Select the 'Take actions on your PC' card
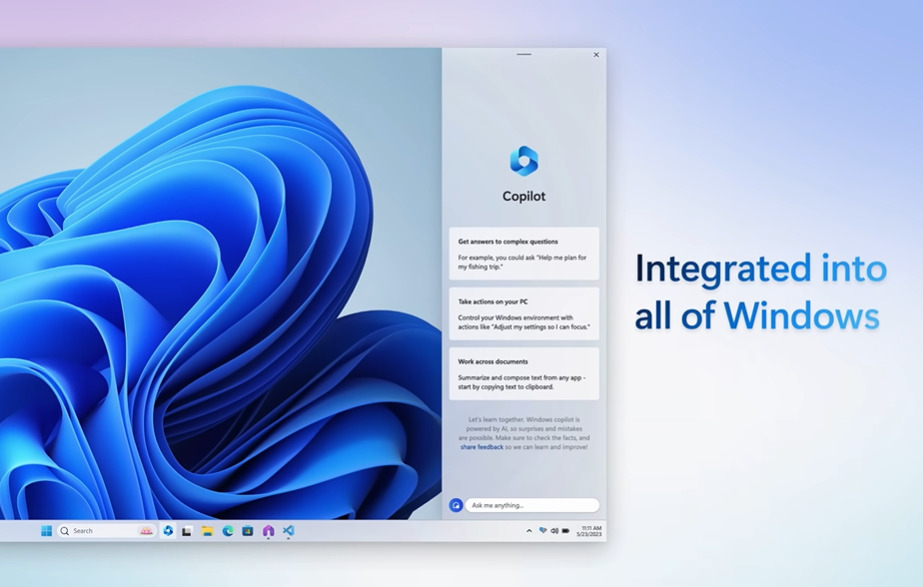 pyautogui.click(x=524, y=314)
